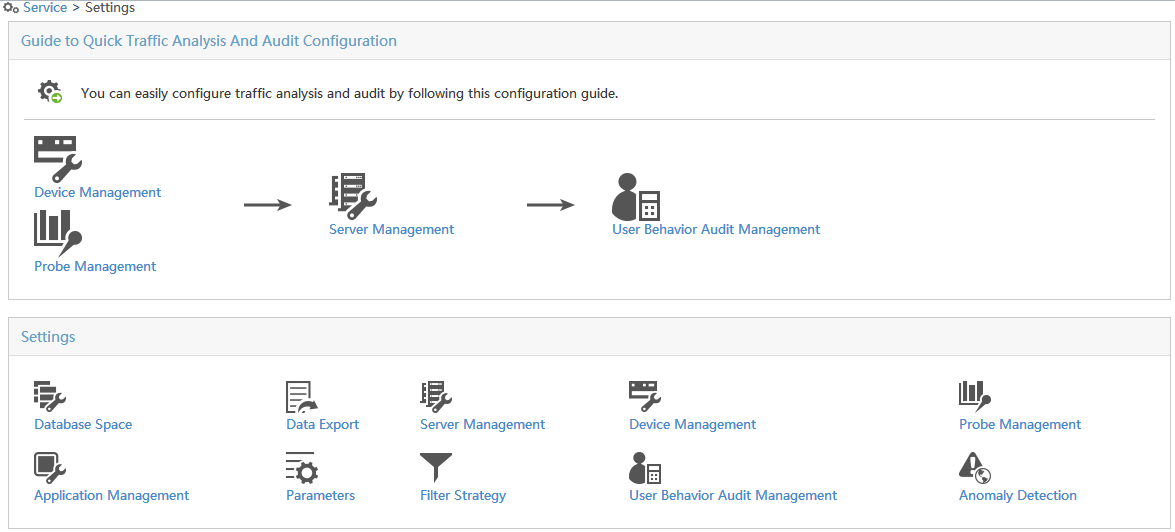Open the User Behavior Audit Management icon in guide
This screenshot has width=1175, height=532.
[x=636, y=196]
